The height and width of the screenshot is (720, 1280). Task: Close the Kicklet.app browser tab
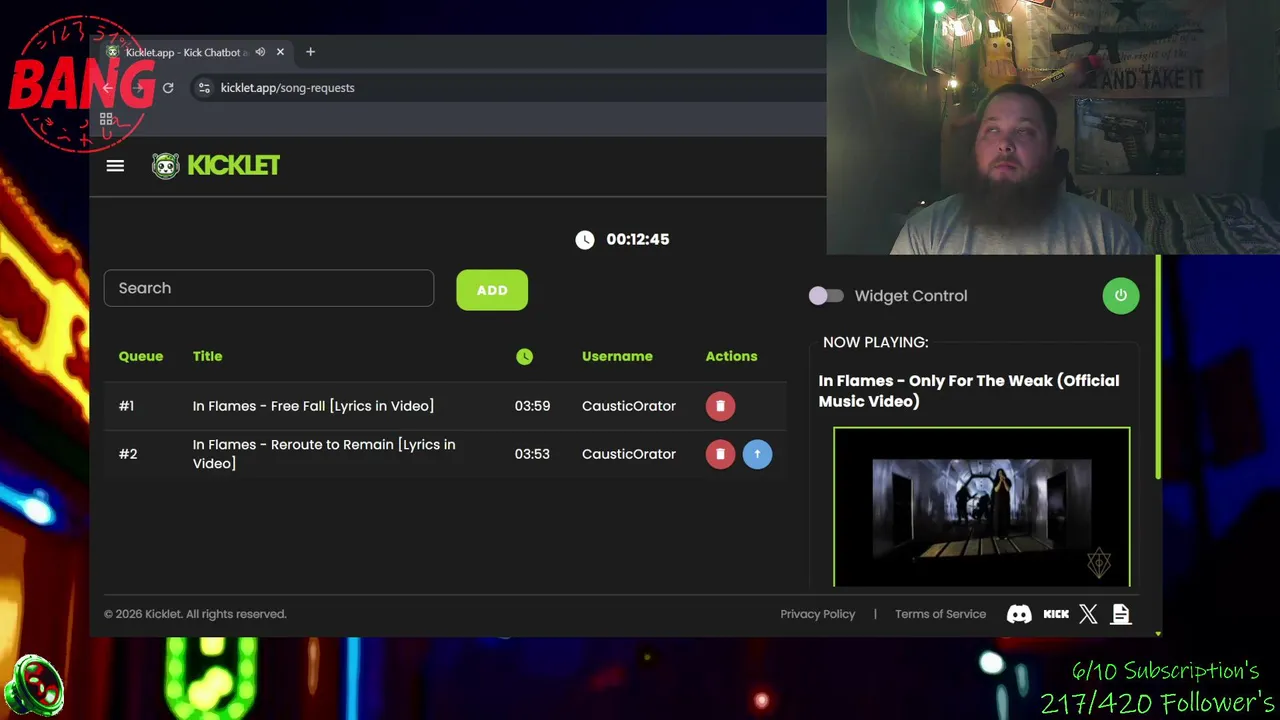pyautogui.click(x=280, y=52)
